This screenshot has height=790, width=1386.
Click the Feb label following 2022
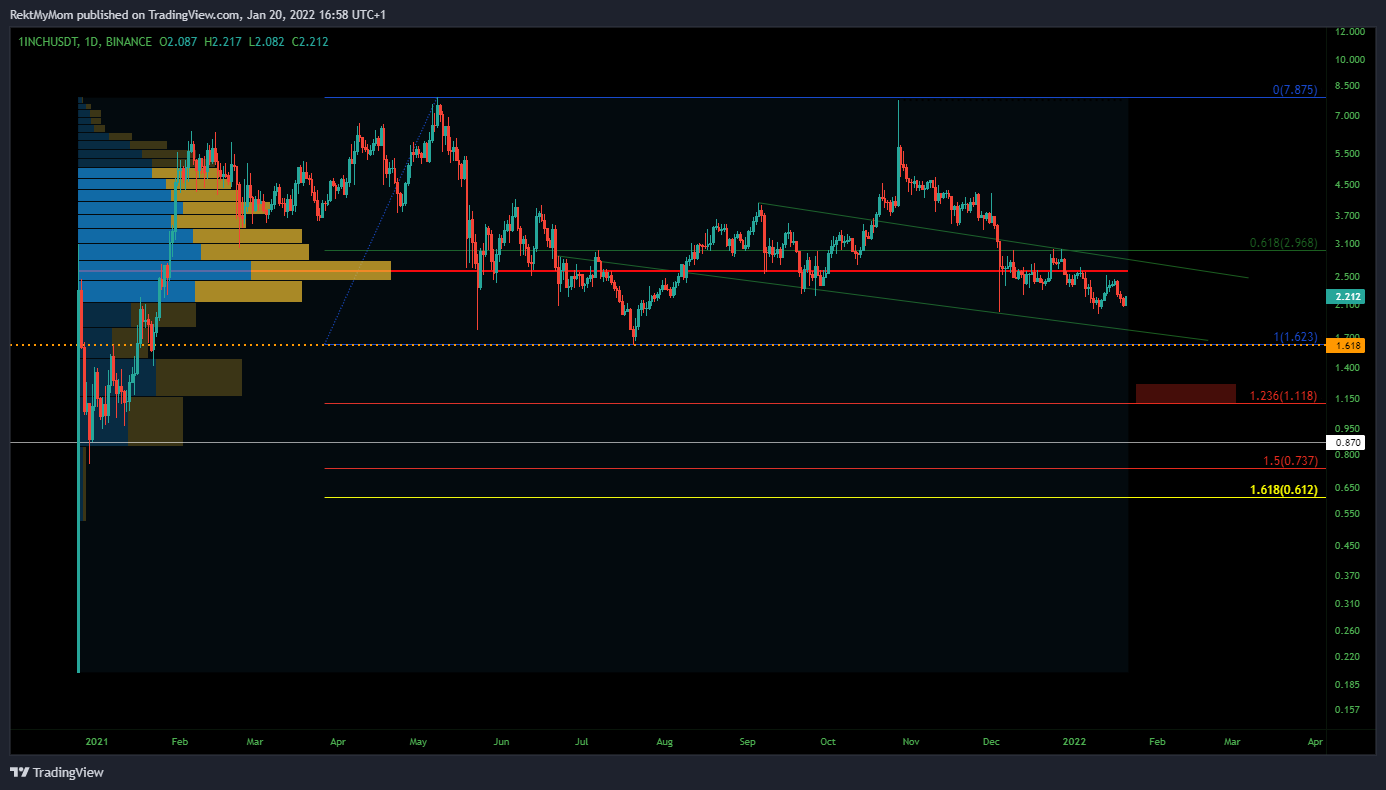tap(1156, 742)
